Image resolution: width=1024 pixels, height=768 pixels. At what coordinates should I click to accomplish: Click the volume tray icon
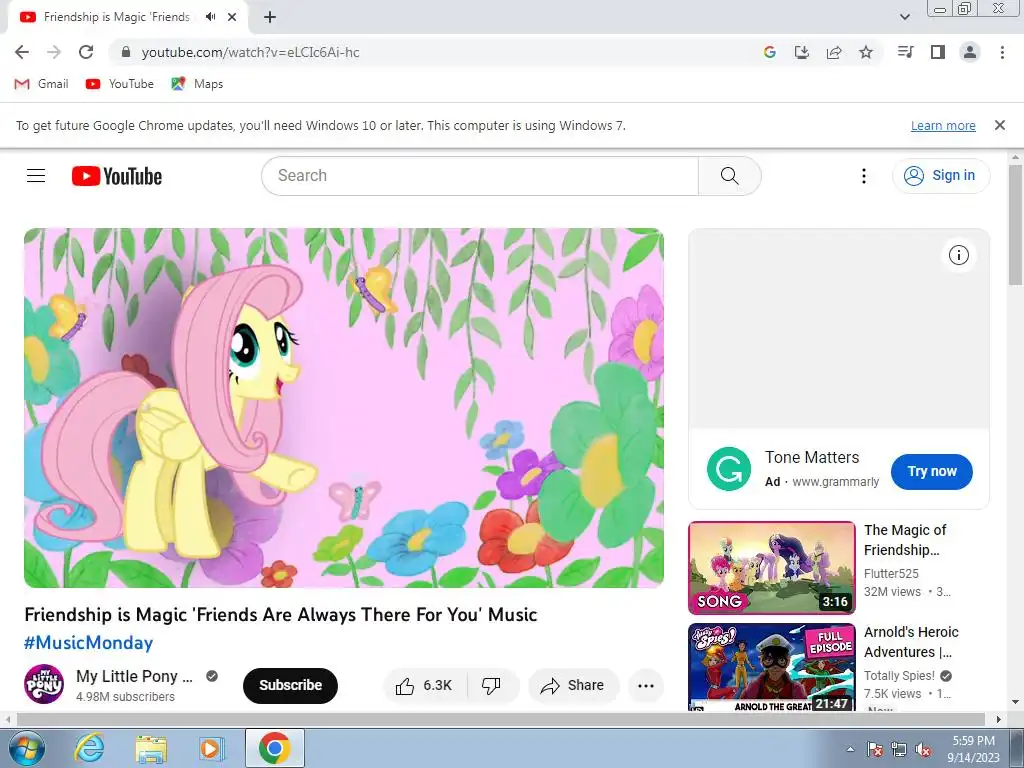[923, 750]
